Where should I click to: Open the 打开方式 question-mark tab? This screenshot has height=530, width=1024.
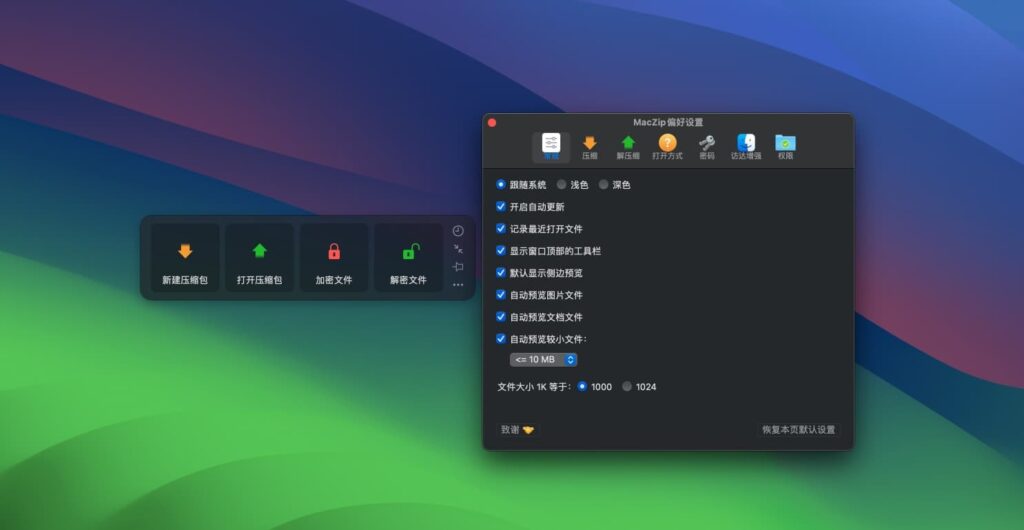pos(667,148)
